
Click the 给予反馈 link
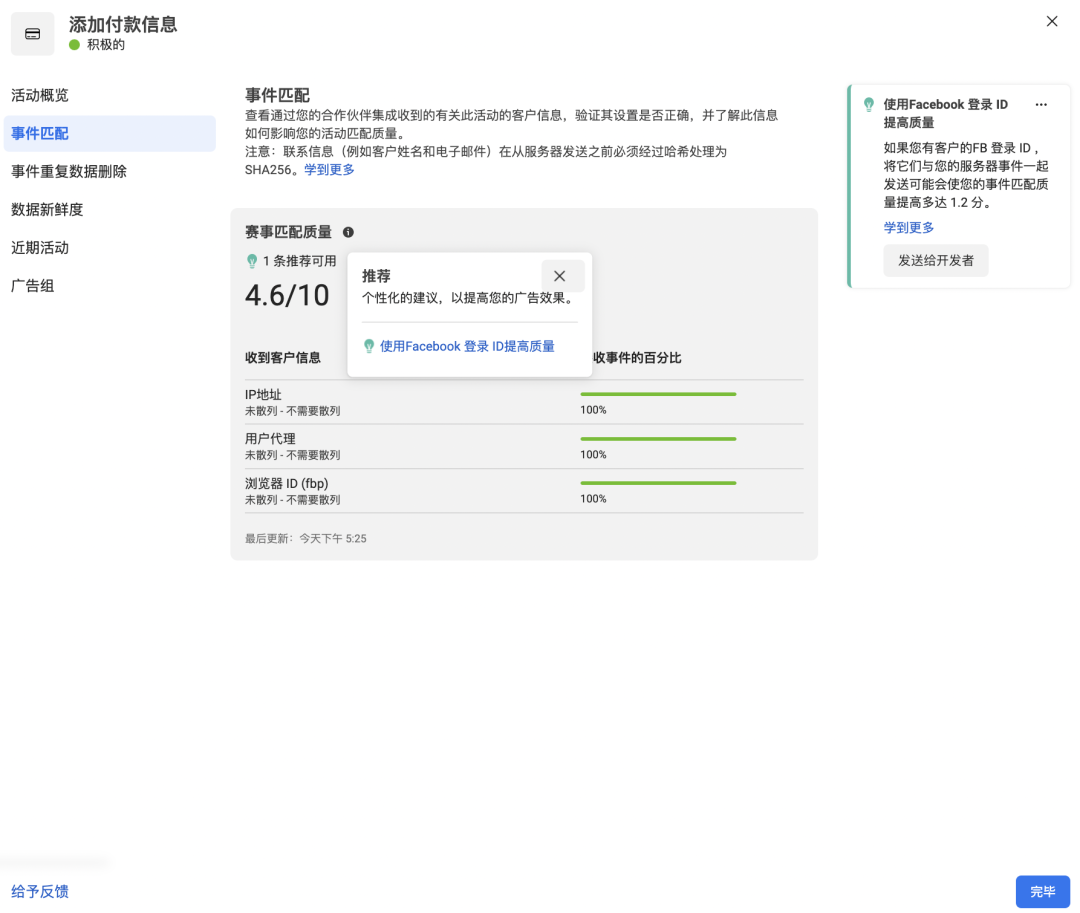coord(39,891)
